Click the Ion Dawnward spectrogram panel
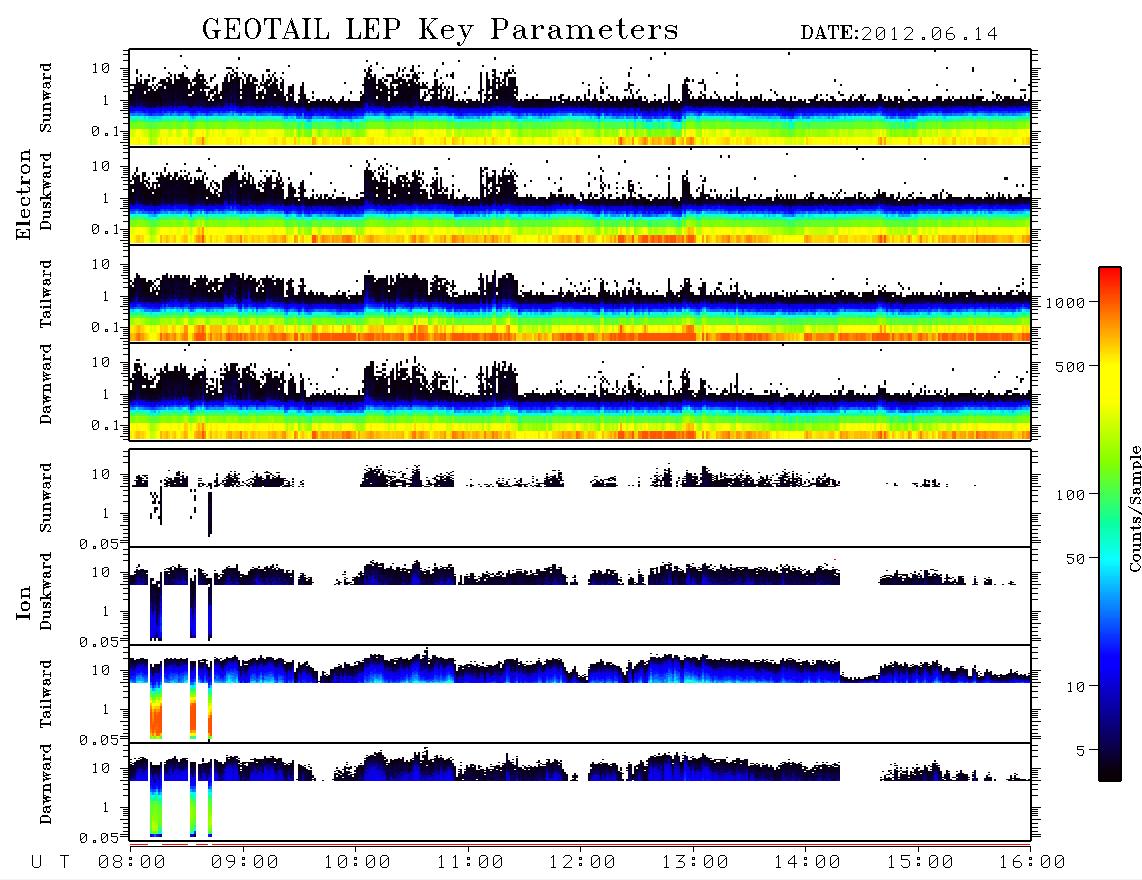 click(580, 791)
